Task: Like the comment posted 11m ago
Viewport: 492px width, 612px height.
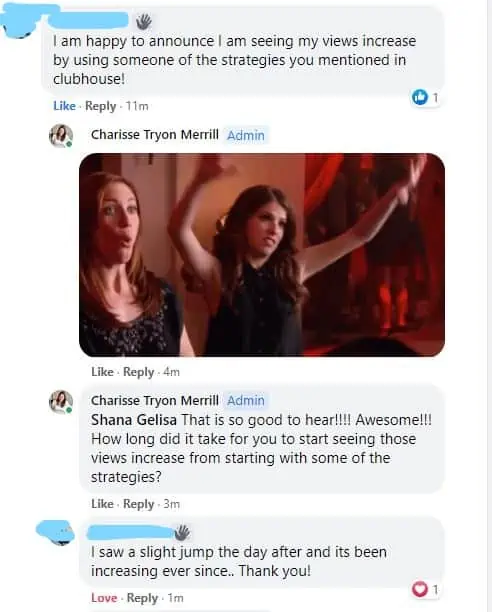Action: pyautogui.click(x=64, y=106)
